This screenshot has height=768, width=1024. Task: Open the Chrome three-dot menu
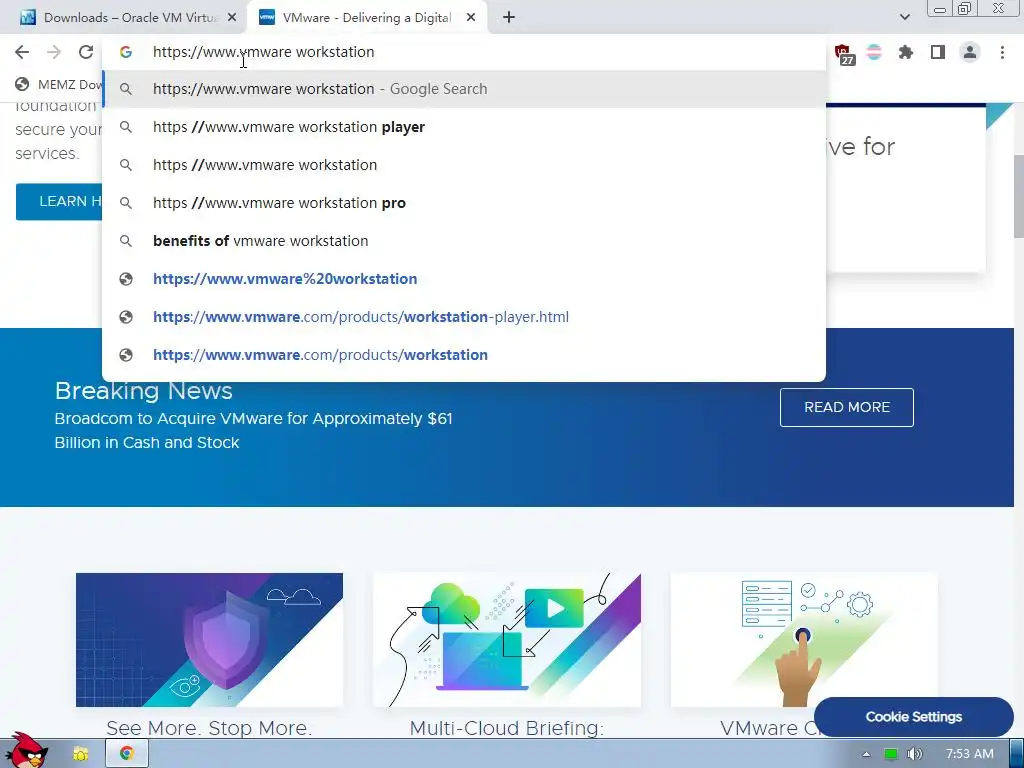[1002, 52]
